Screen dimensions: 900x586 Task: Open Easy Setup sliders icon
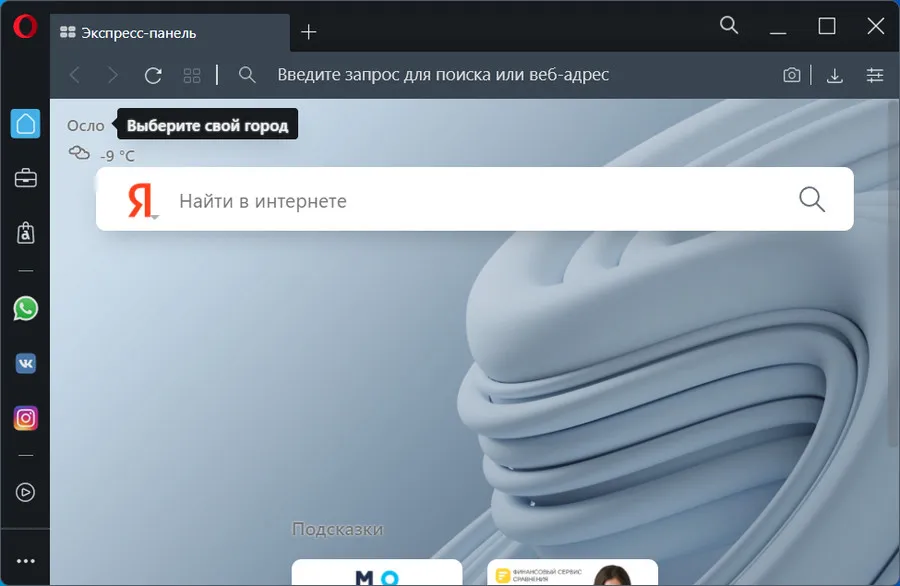875,75
